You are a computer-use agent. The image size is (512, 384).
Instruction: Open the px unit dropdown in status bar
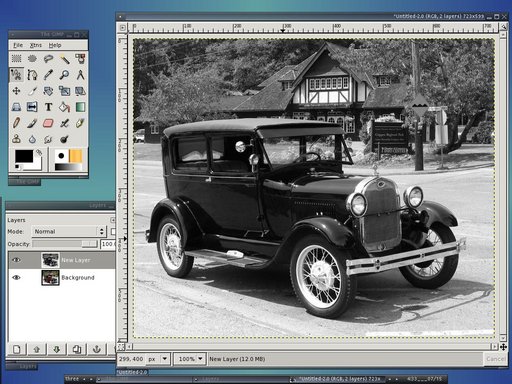[x=158, y=359]
